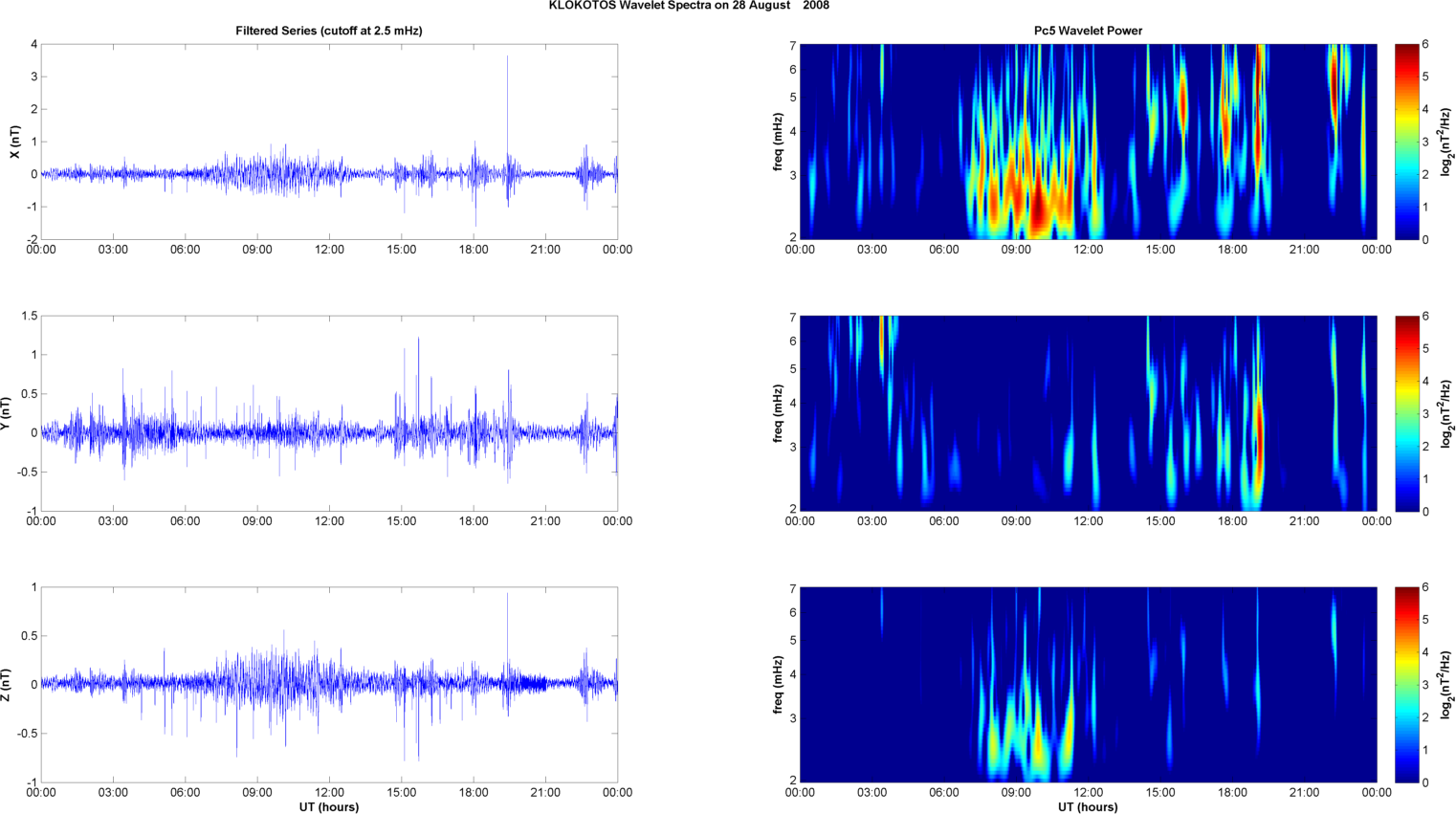The image size is (1456, 814).
Task: Click "UT (hours)" label under the Z filtered series
Action: click(329, 806)
